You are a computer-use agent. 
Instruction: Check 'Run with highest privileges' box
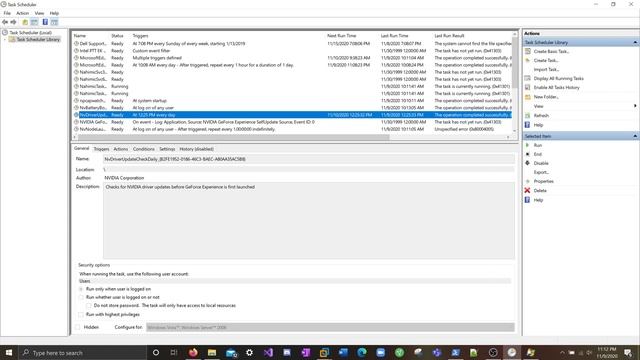pyautogui.click(x=81, y=315)
